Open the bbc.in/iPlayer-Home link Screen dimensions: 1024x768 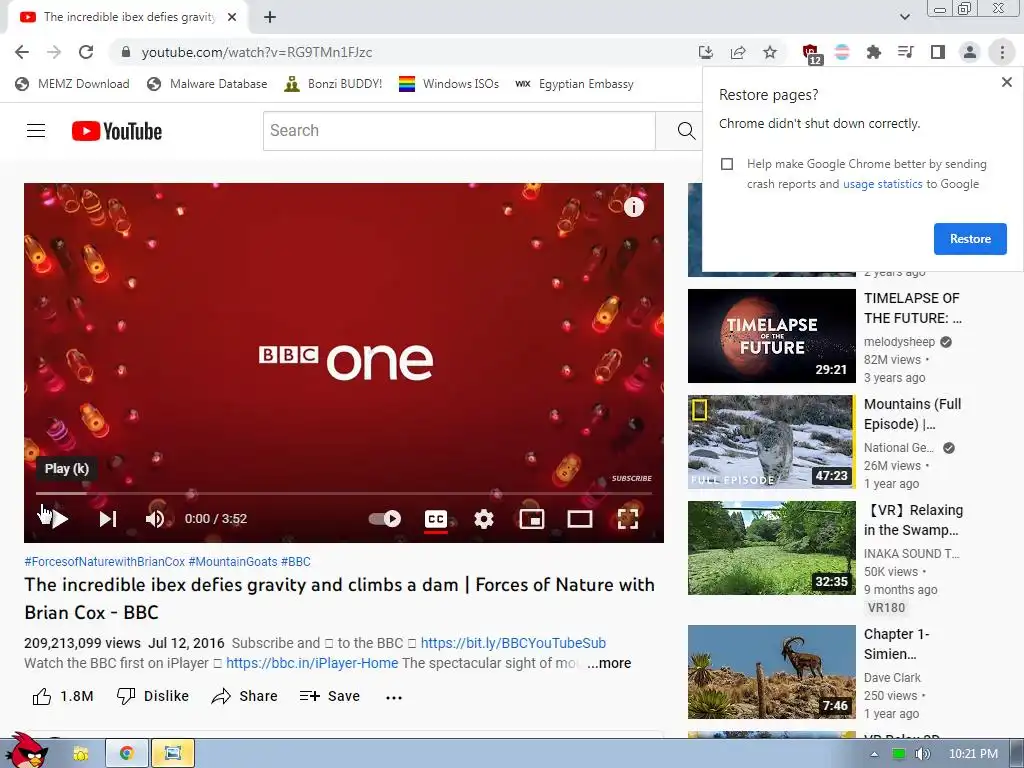[x=312, y=664]
